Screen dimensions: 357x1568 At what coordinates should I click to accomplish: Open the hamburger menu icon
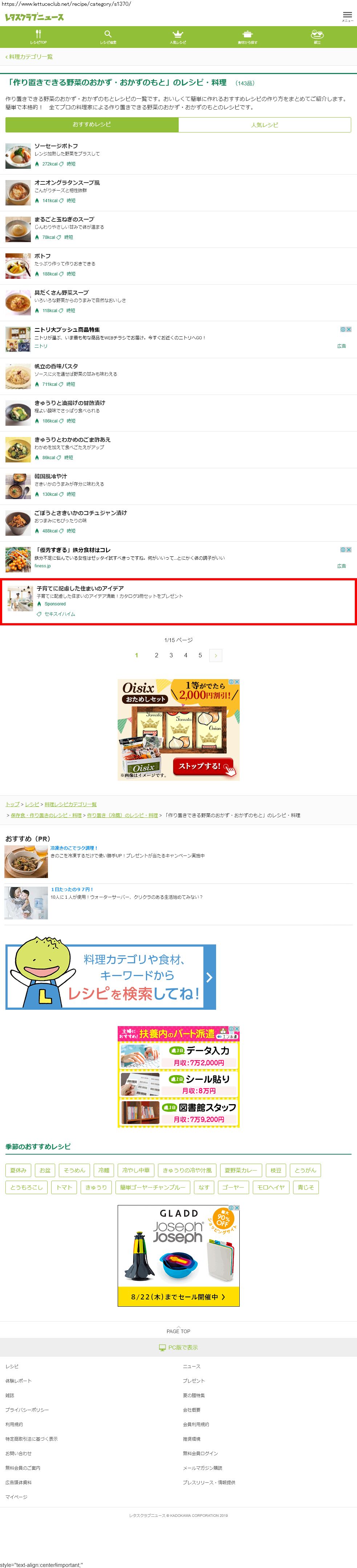pyautogui.click(x=347, y=16)
